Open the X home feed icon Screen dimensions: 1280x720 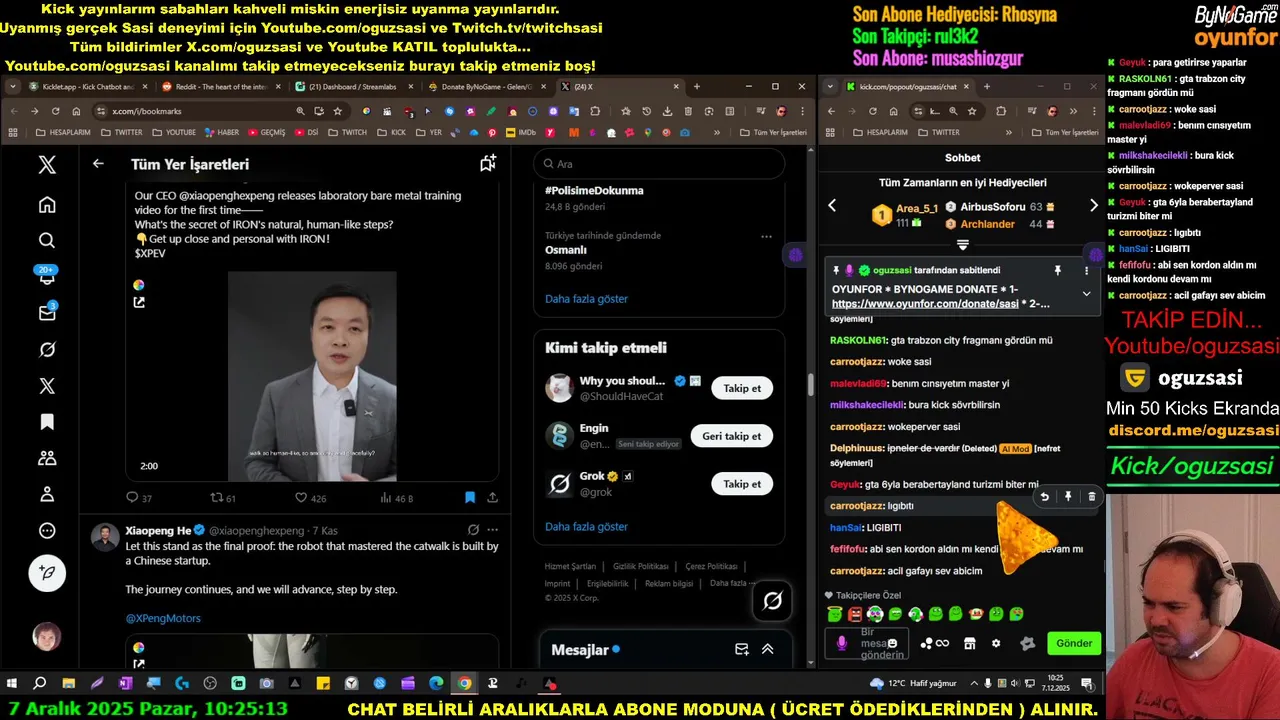(x=47, y=205)
